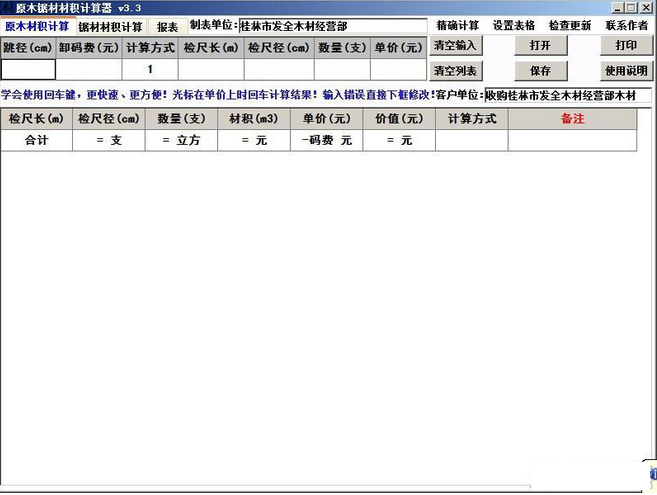Click the 跳径(cm) input box

(x=28, y=70)
